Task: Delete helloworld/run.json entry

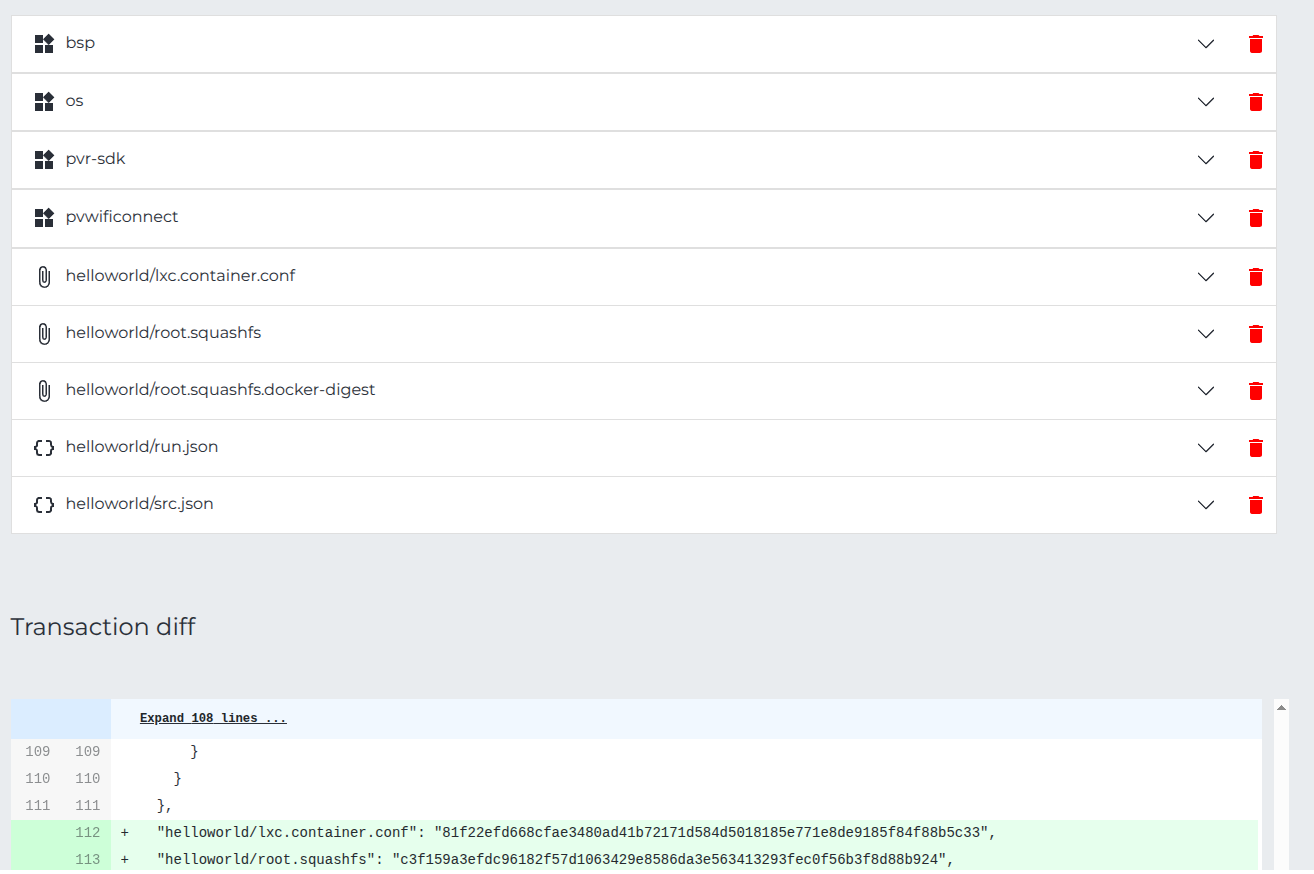Action: coord(1256,448)
